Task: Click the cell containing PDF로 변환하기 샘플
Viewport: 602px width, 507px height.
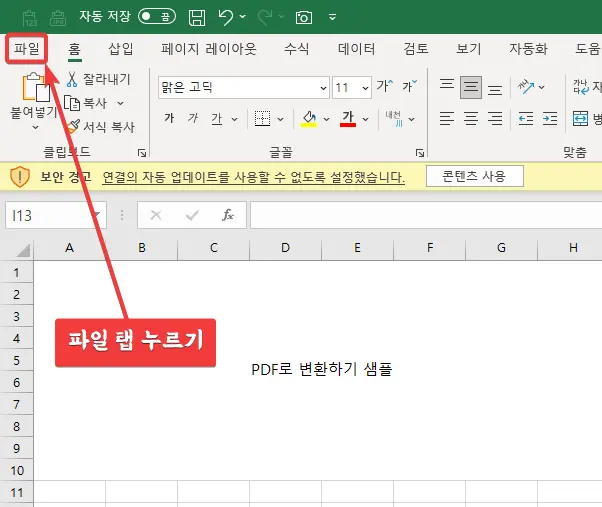Action: [321, 369]
